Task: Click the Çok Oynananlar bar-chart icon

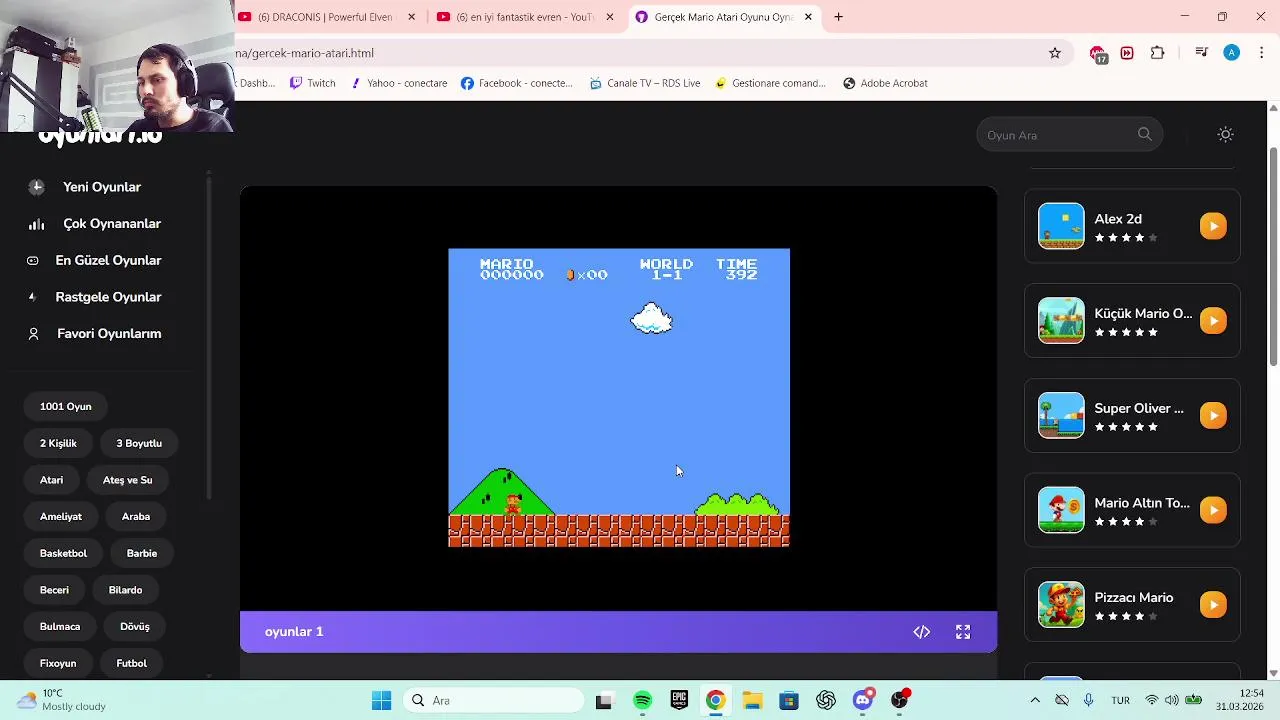Action: 37,224
